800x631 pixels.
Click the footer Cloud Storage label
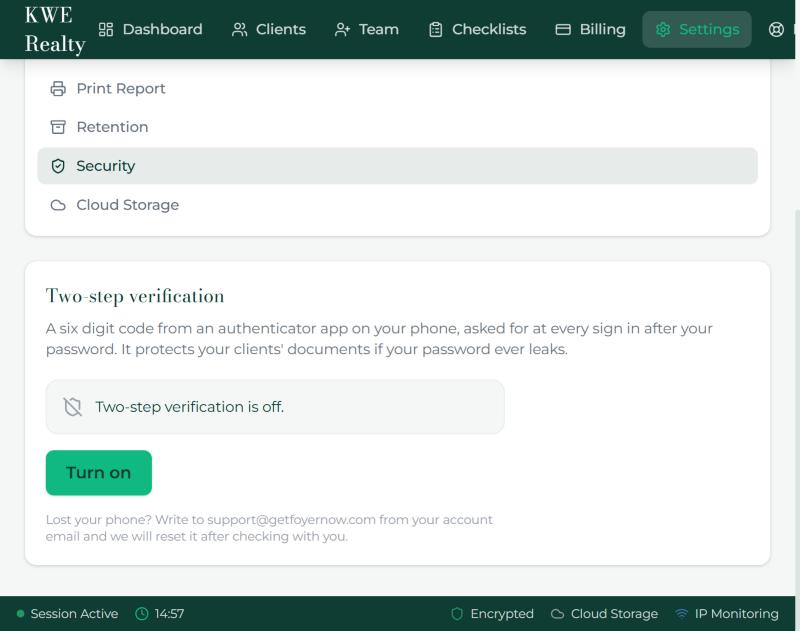coord(614,614)
